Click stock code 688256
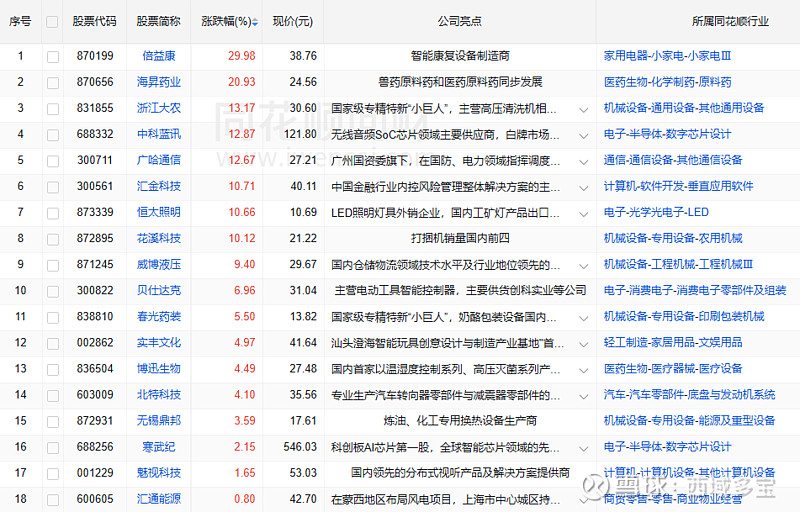800x512 pixels. [95, 447]
